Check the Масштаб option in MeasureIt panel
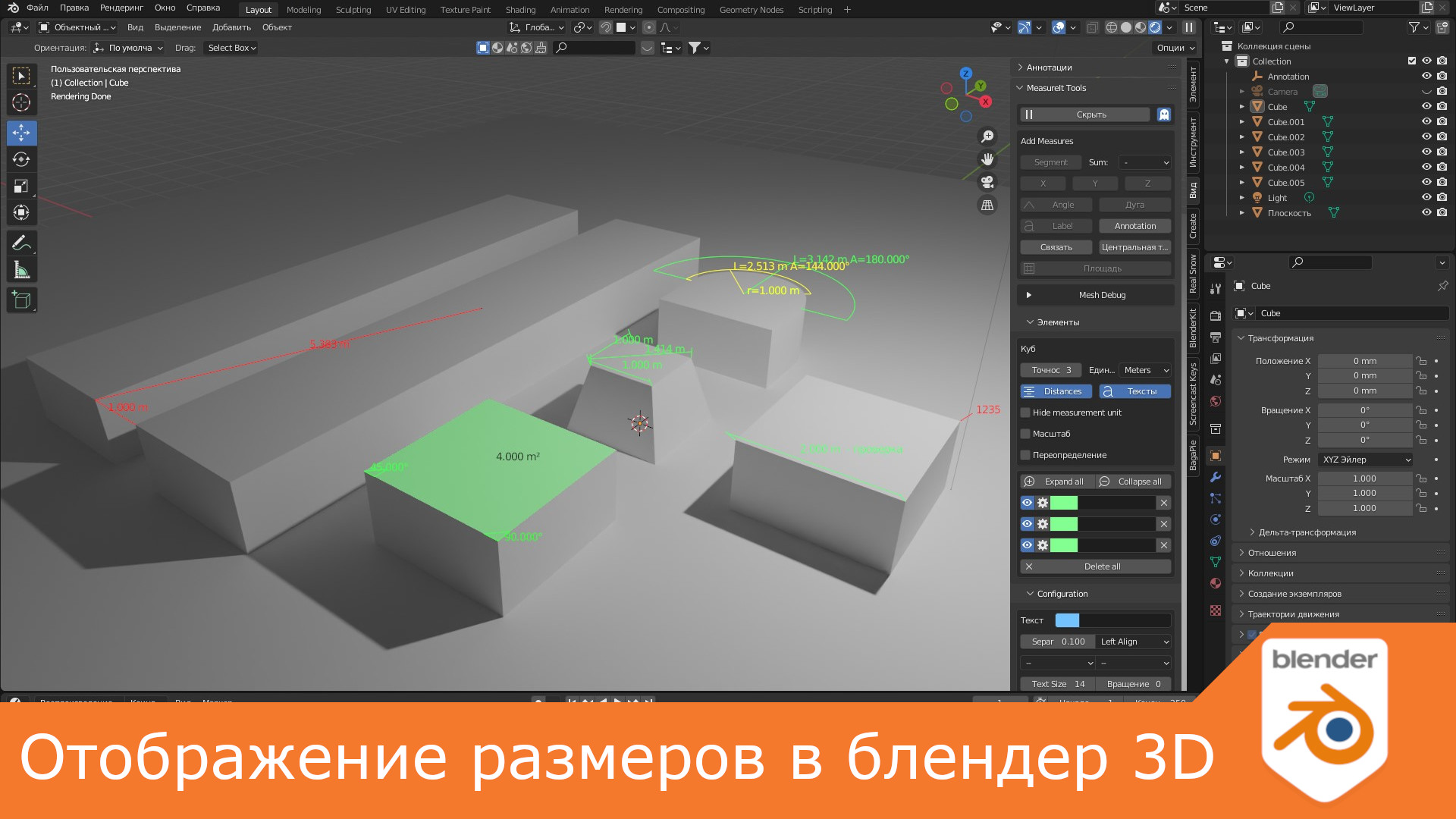Image resolution: width=1456 pixels, height=819 pixels. (x=1025, y=433)
